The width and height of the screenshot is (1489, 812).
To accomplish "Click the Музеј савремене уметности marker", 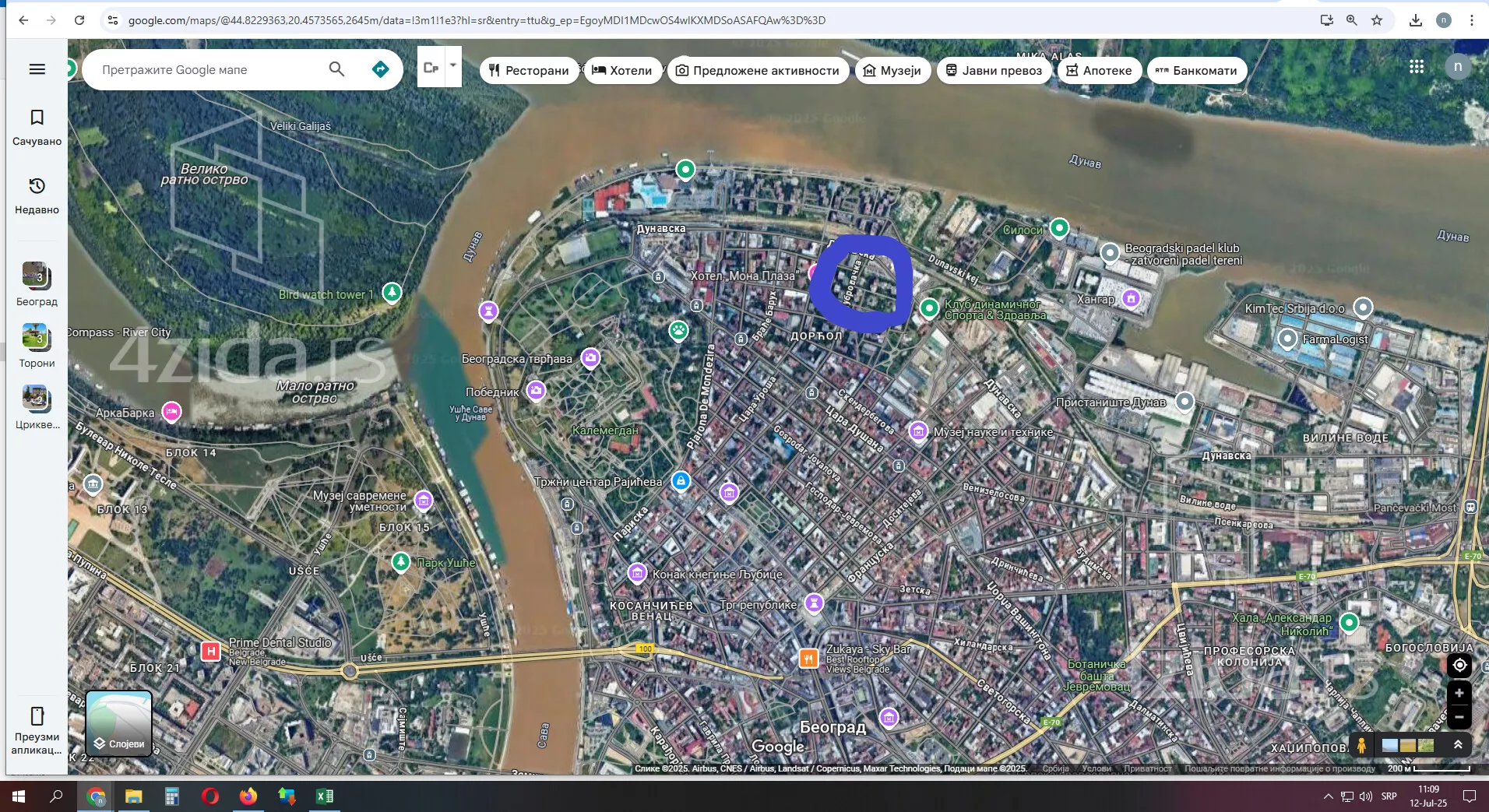I will coord(424,501).
